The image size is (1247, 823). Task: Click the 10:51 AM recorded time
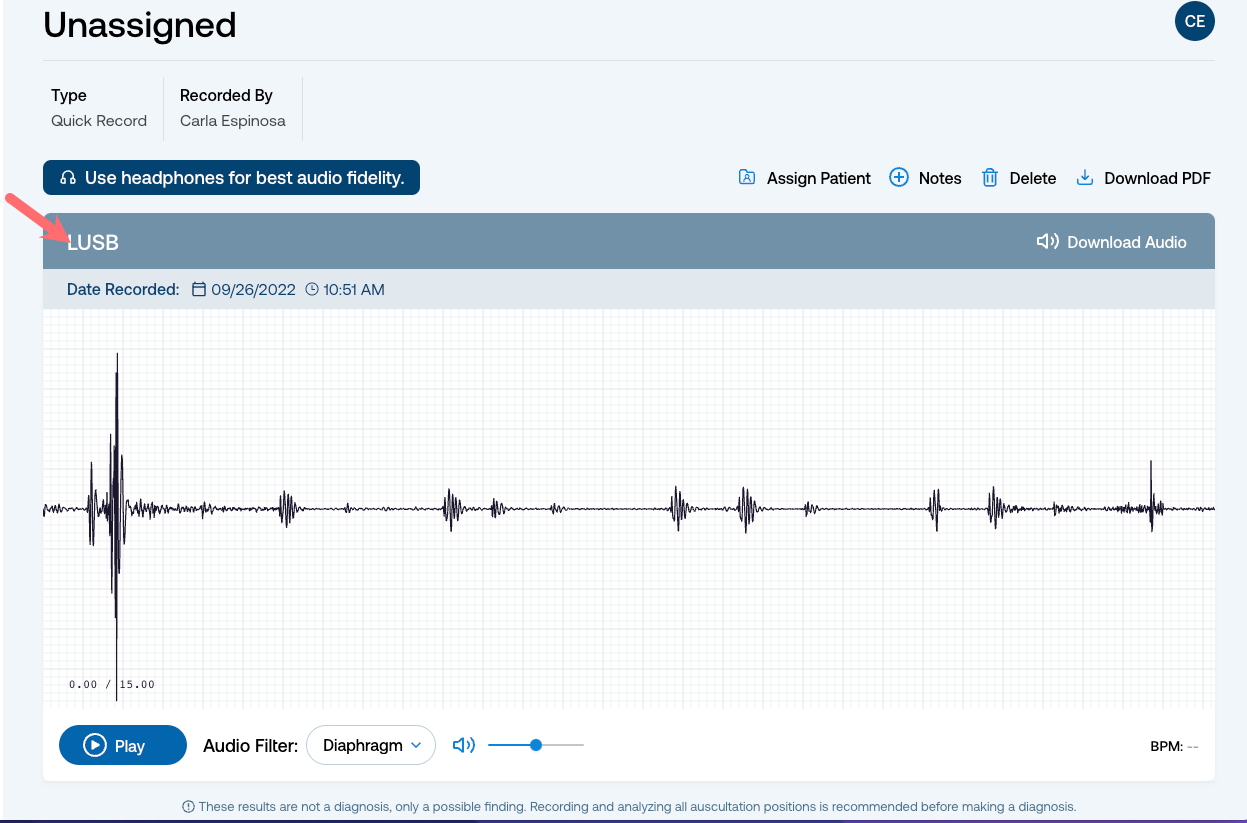coord(353,290)
